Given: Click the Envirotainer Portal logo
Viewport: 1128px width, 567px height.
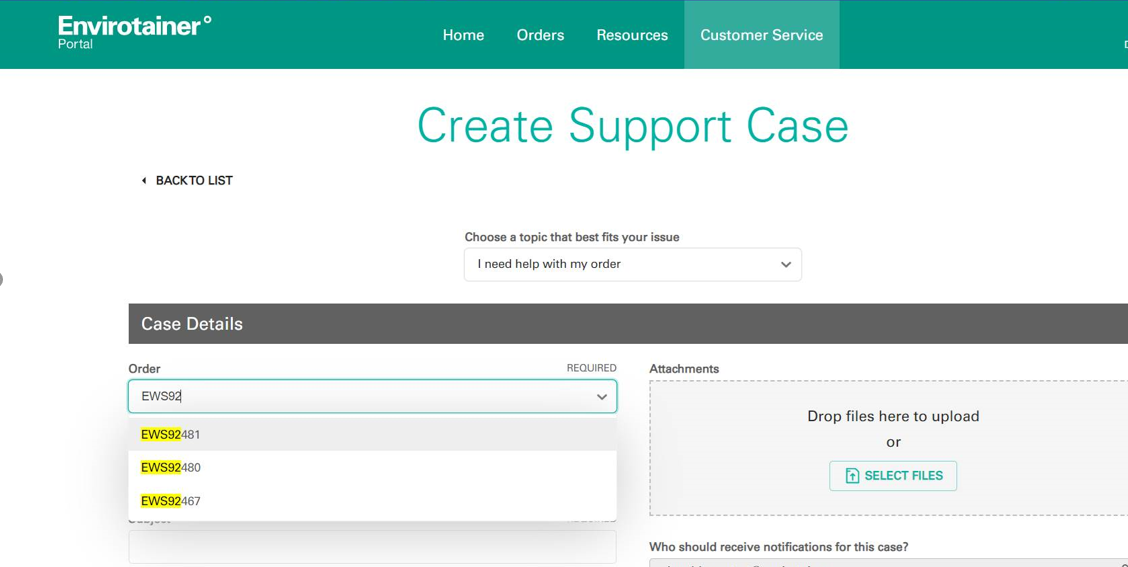Looking at the screenshot, I should (135, 32).
